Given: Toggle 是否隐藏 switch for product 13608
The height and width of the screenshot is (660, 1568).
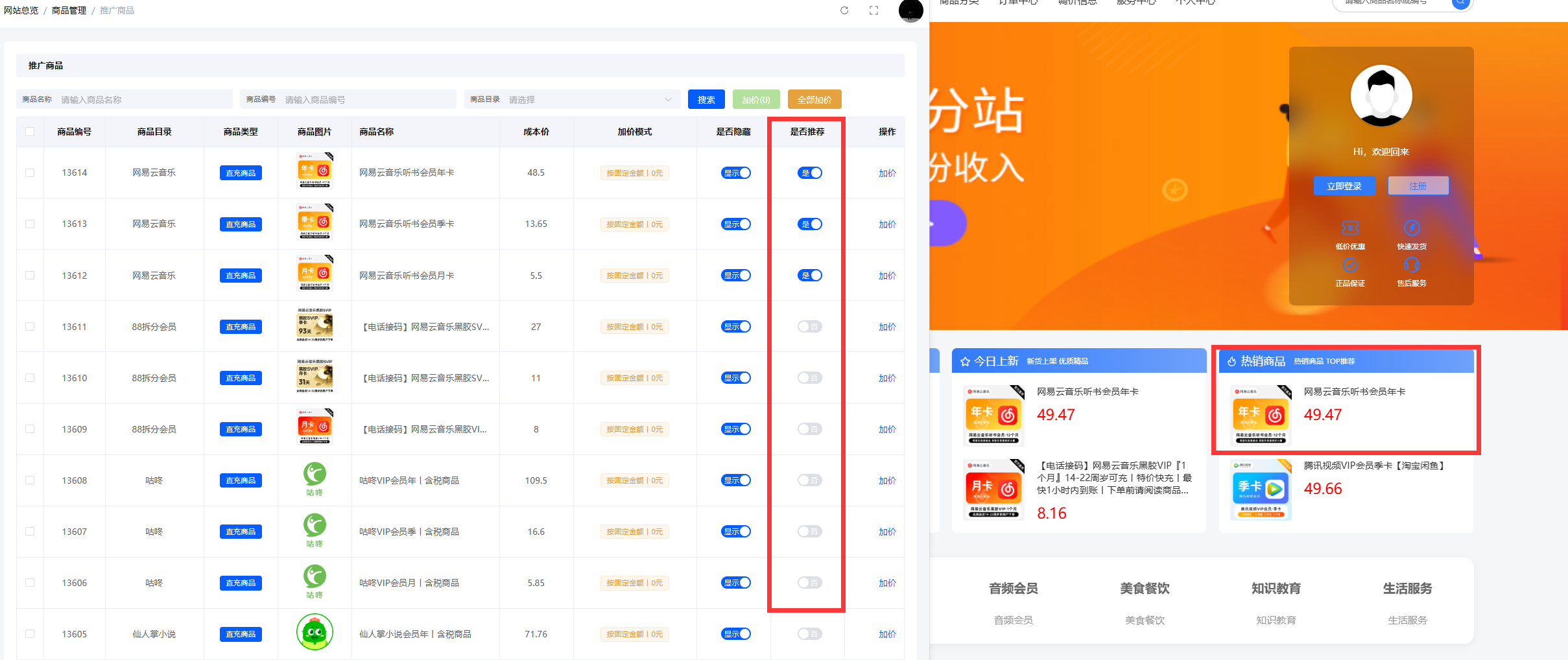Looking at the screenshot, I should [735, 480].
